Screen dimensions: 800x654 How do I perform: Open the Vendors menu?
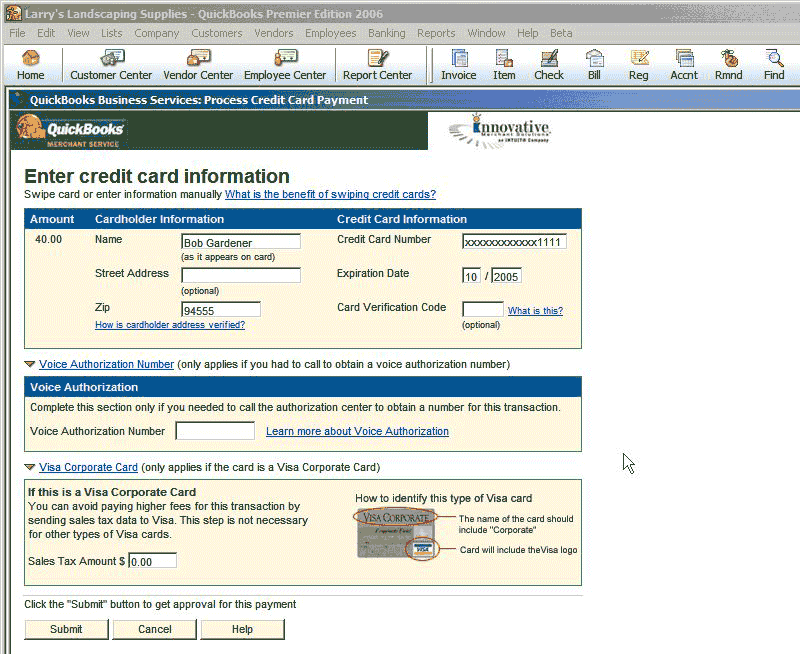pos(273,33)
